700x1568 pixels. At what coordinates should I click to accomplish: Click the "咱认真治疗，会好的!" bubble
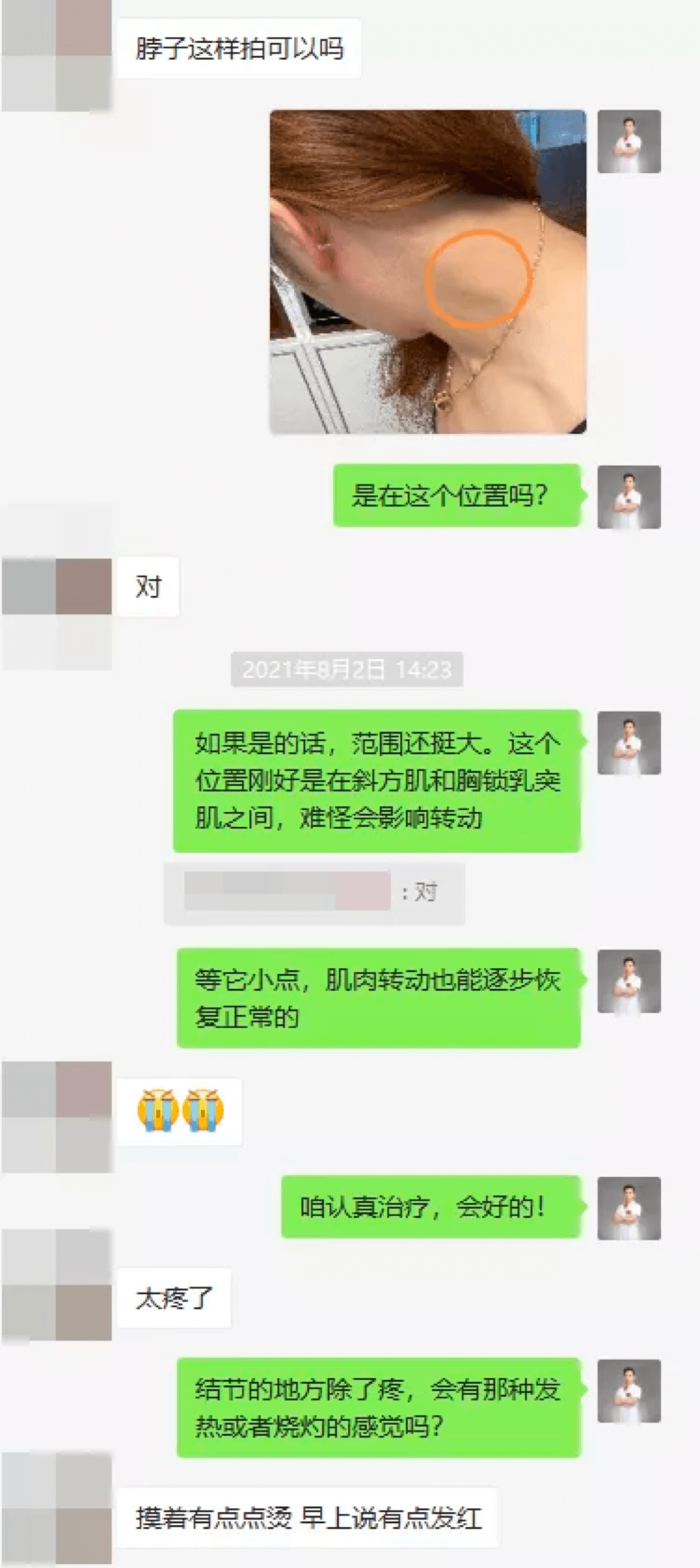430,1207
